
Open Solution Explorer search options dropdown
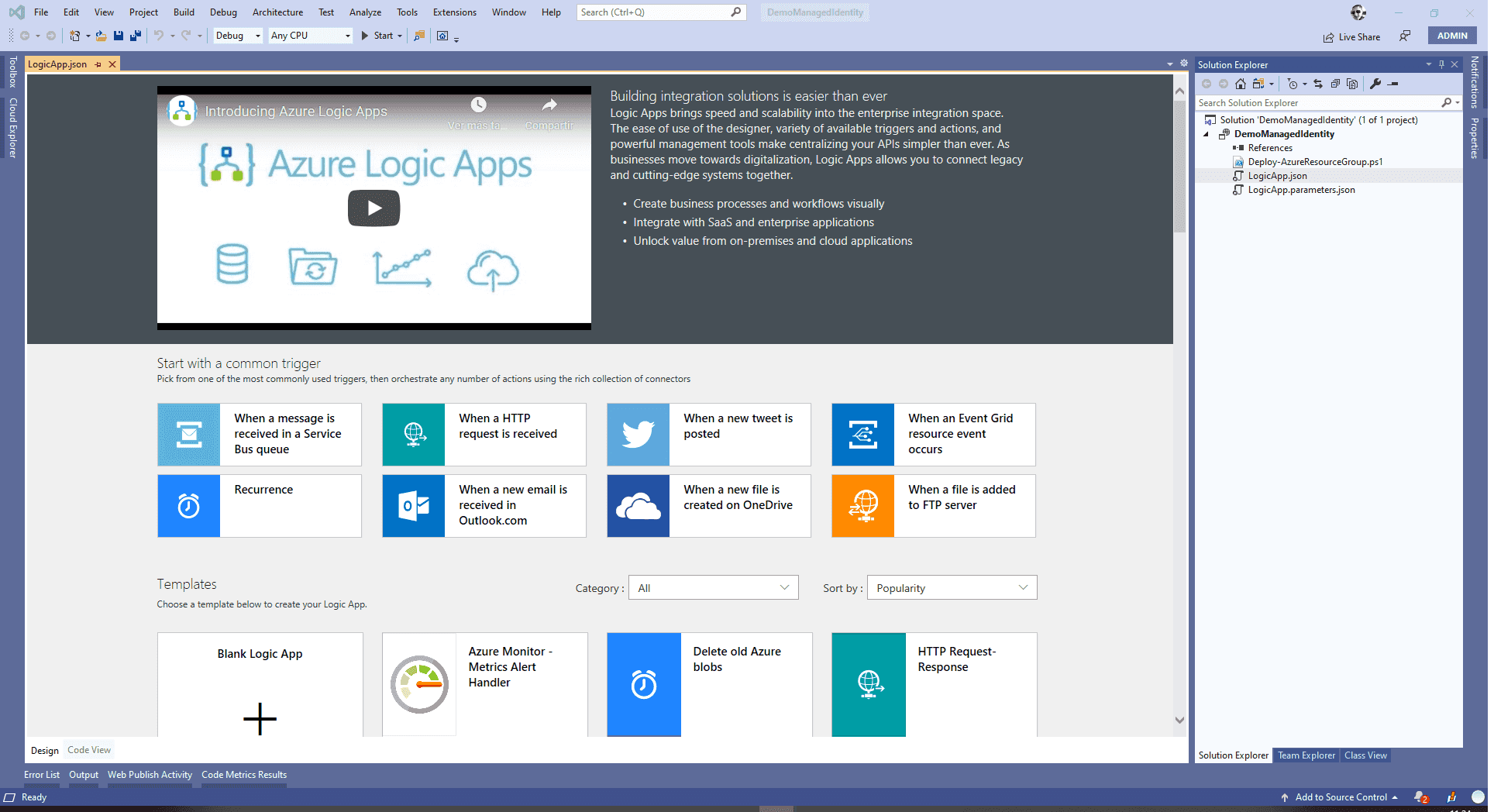[1458, 103]
